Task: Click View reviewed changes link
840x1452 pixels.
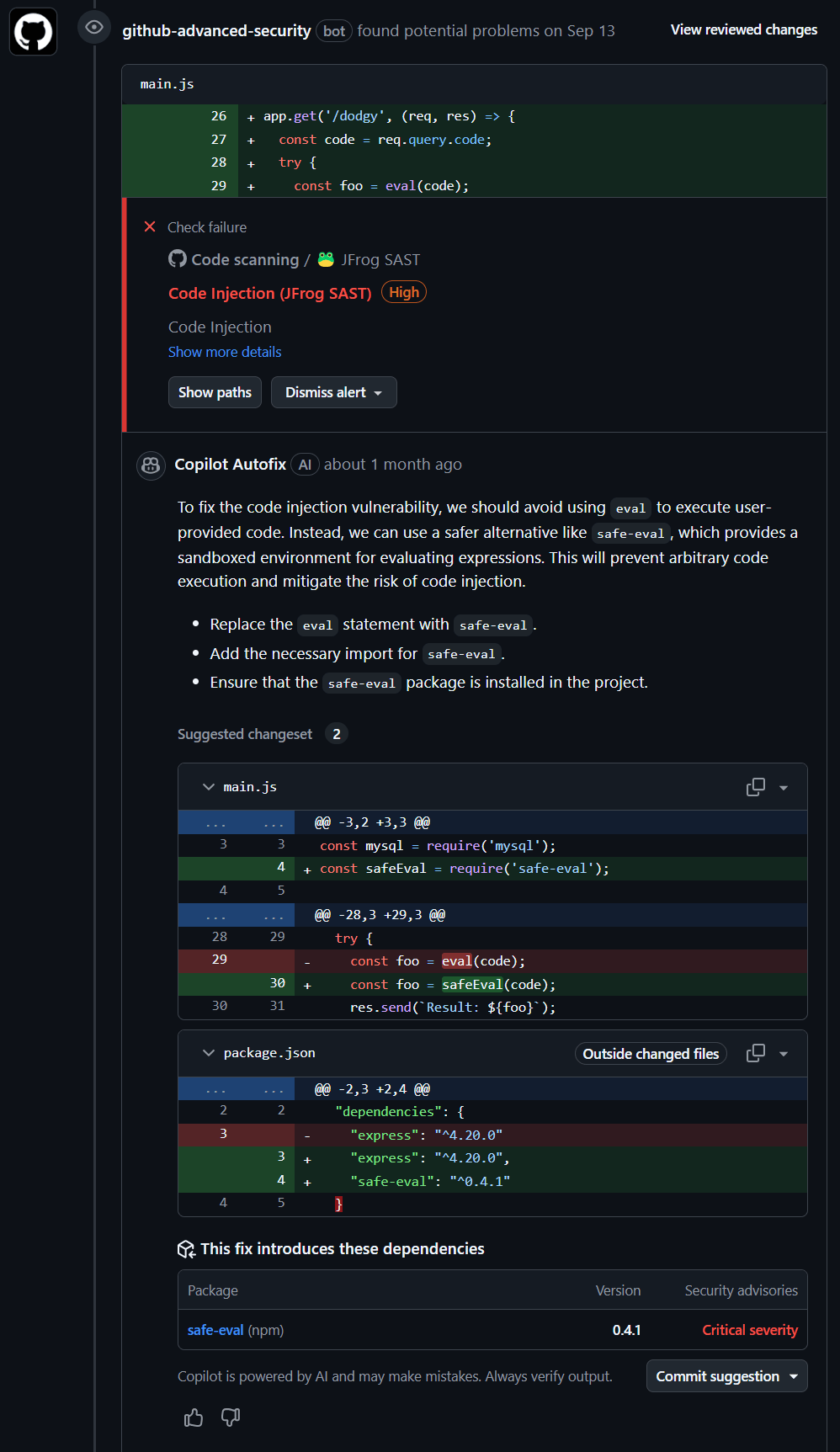Action: pos(744,29)
